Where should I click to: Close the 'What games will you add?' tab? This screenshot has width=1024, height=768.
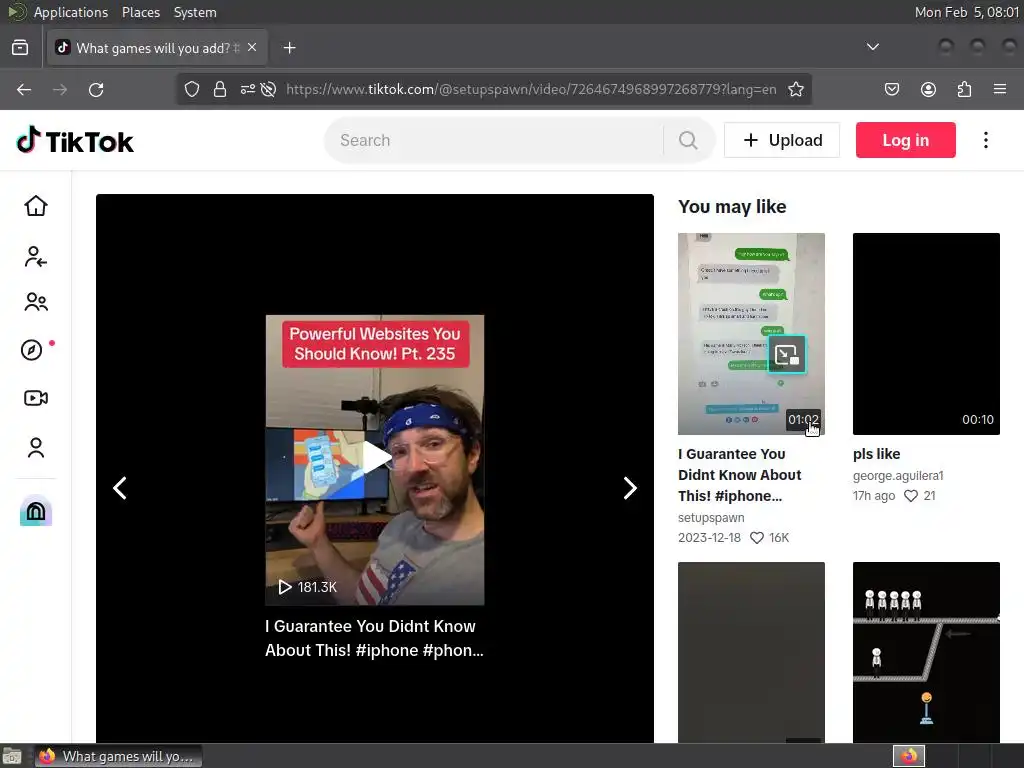coord(252,48)
